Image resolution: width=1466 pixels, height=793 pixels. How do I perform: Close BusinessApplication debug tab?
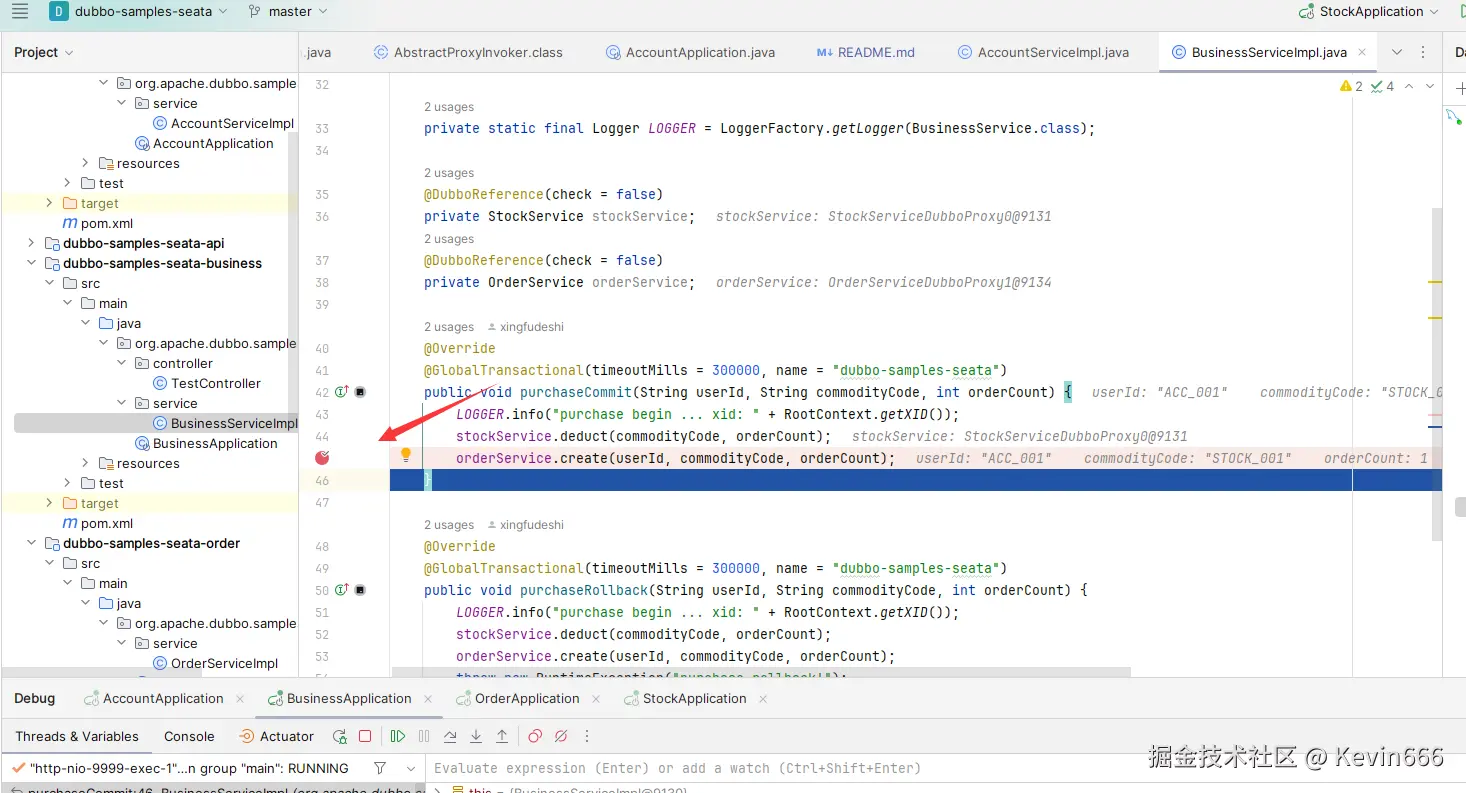(x=429, y=699)
